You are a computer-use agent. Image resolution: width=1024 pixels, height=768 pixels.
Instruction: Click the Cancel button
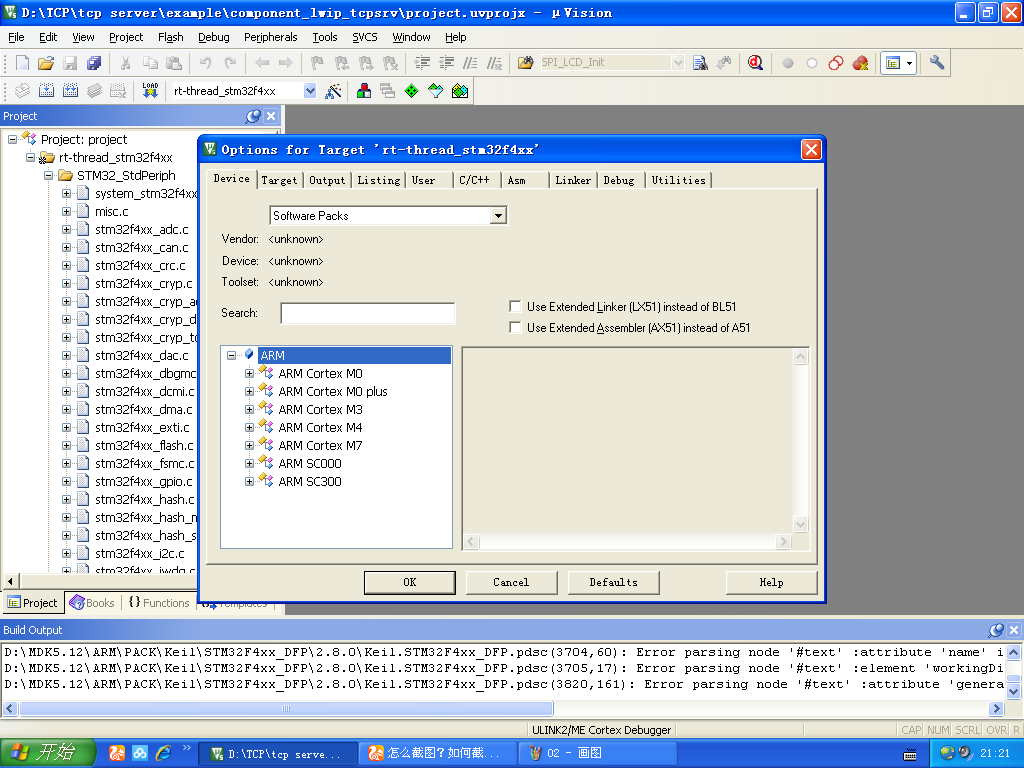click(511, 583)
